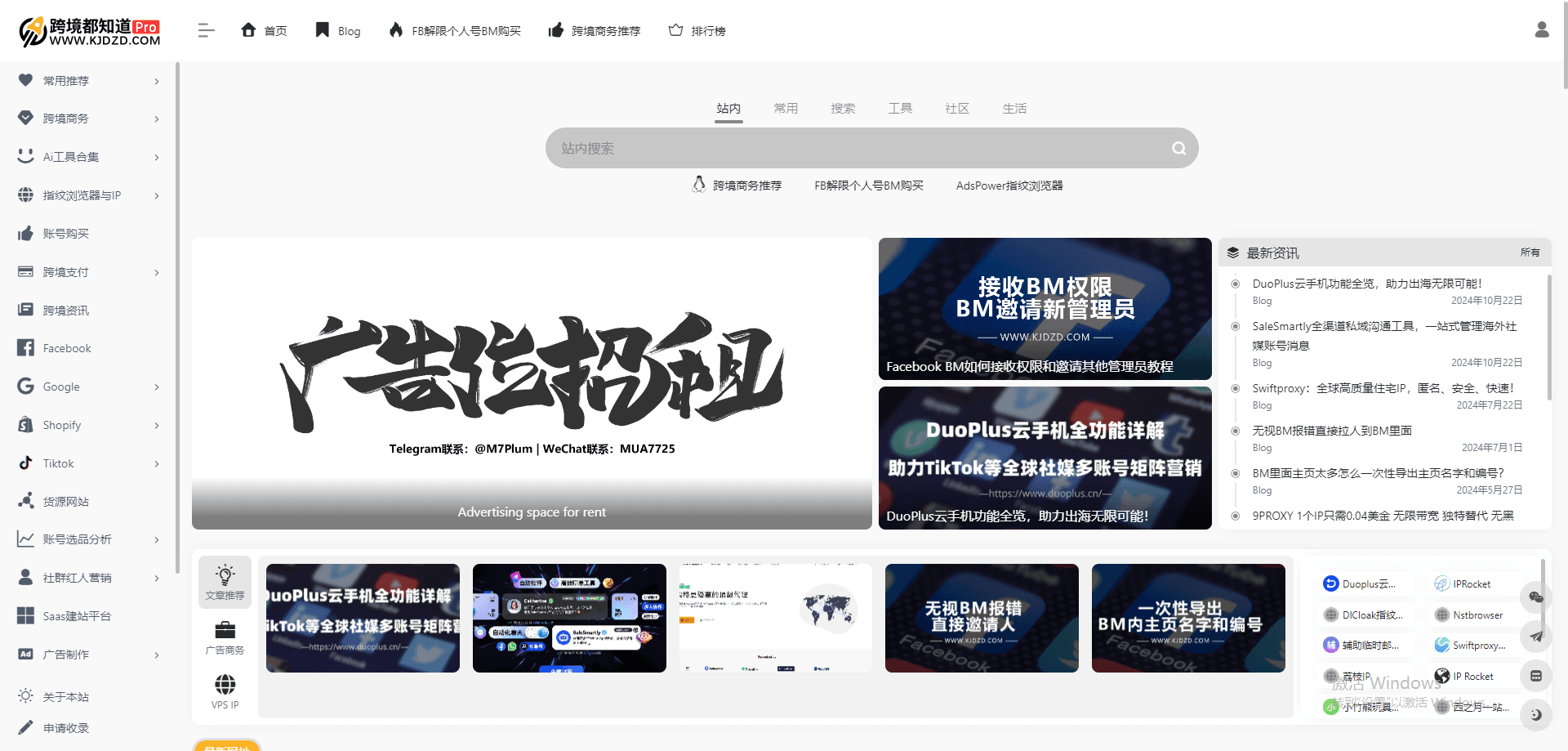Click the 跨境支付 card icon
This screenshot has width=1568, height=751.
[x=26, y=271]
